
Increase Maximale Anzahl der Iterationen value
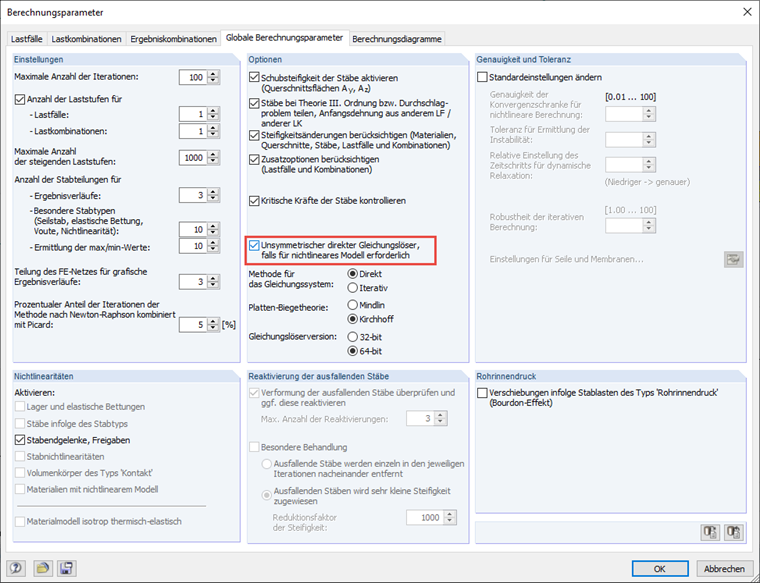(x=214, y=74)
